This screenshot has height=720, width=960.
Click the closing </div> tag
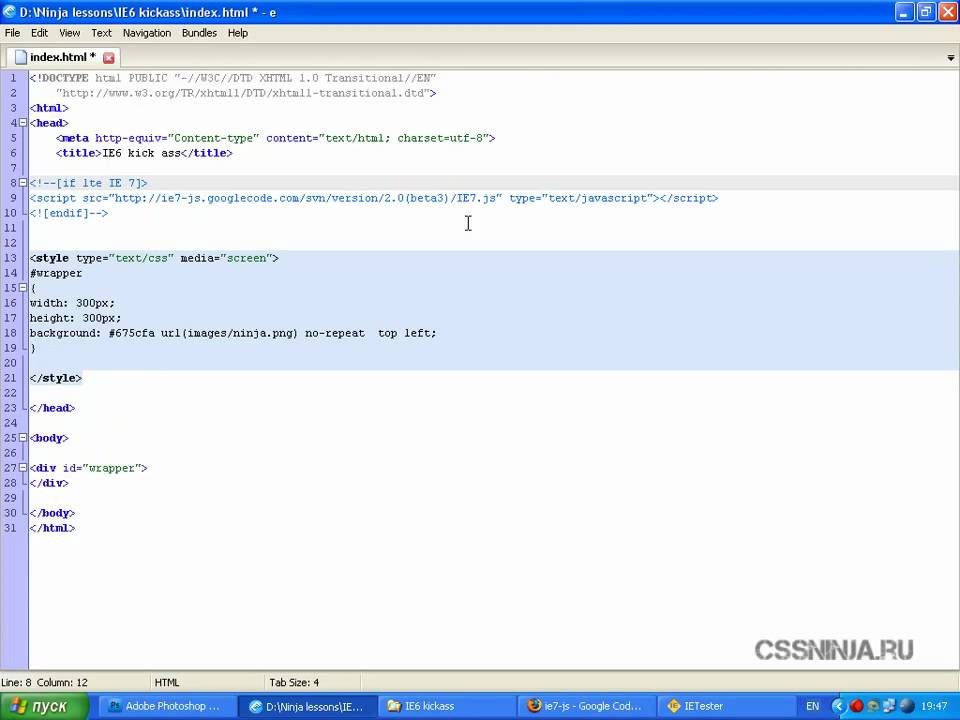pos(49,483)
